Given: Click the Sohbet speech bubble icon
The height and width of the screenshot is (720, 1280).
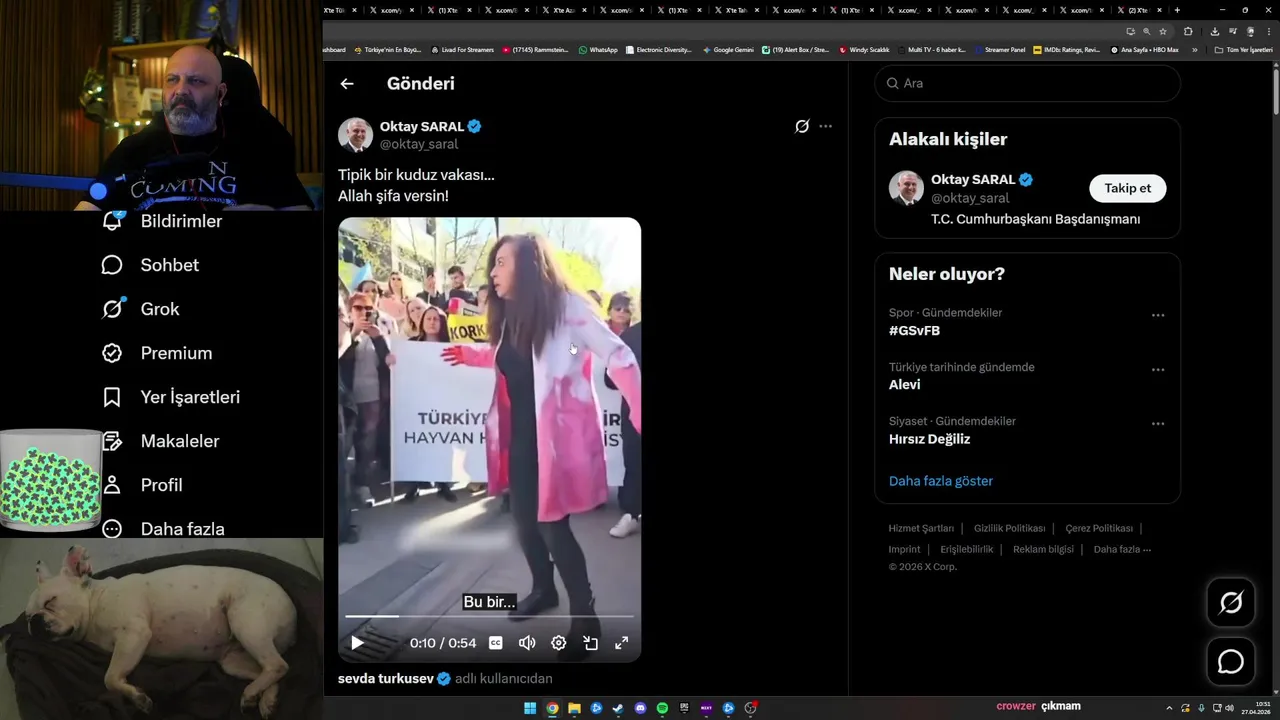Looking at the screenshot, I should point(112,265).
